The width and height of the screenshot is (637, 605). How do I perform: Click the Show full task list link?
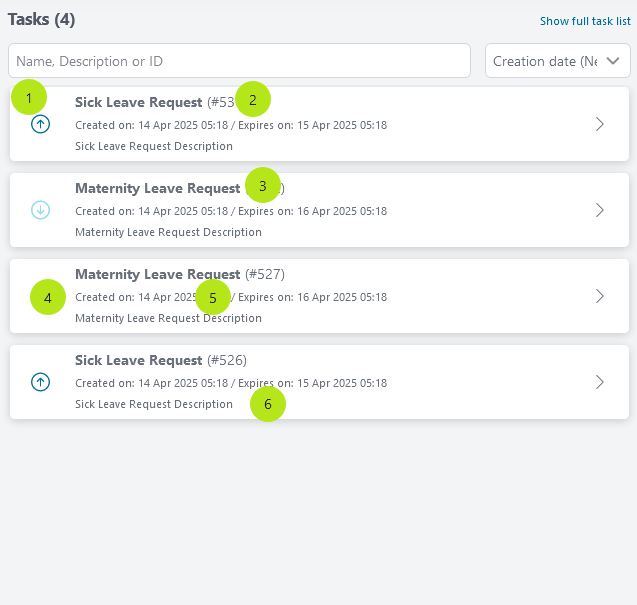[585, 21]
